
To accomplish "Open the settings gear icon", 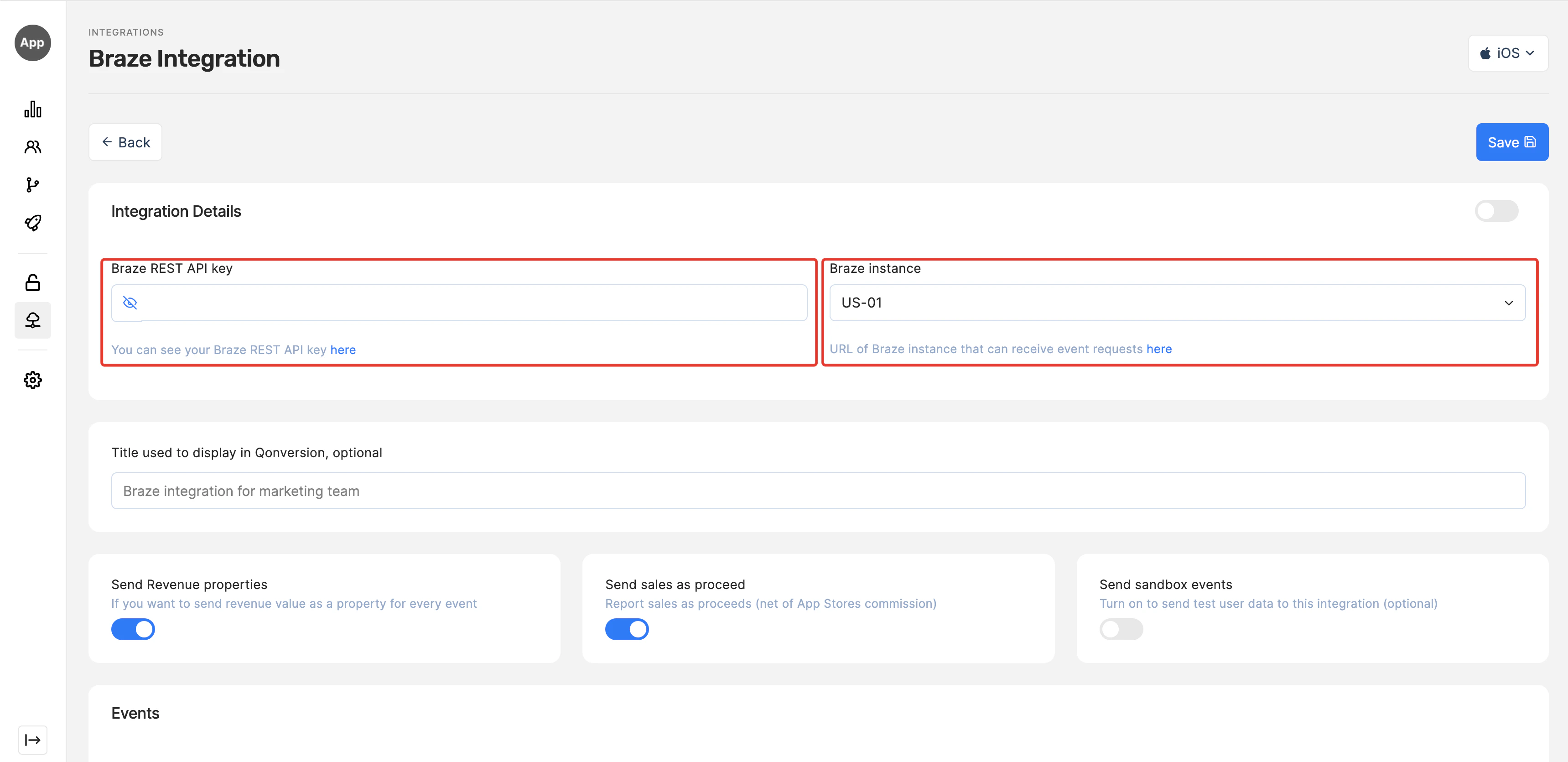I will [x=33, y=380].
